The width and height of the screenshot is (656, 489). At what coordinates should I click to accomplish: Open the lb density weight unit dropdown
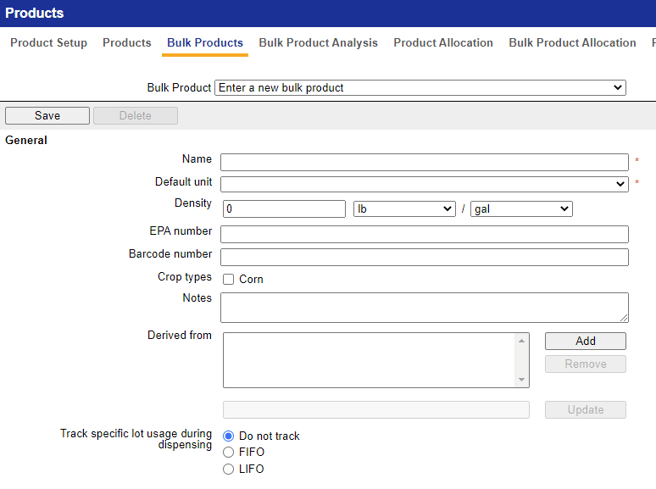coord(404,209)
